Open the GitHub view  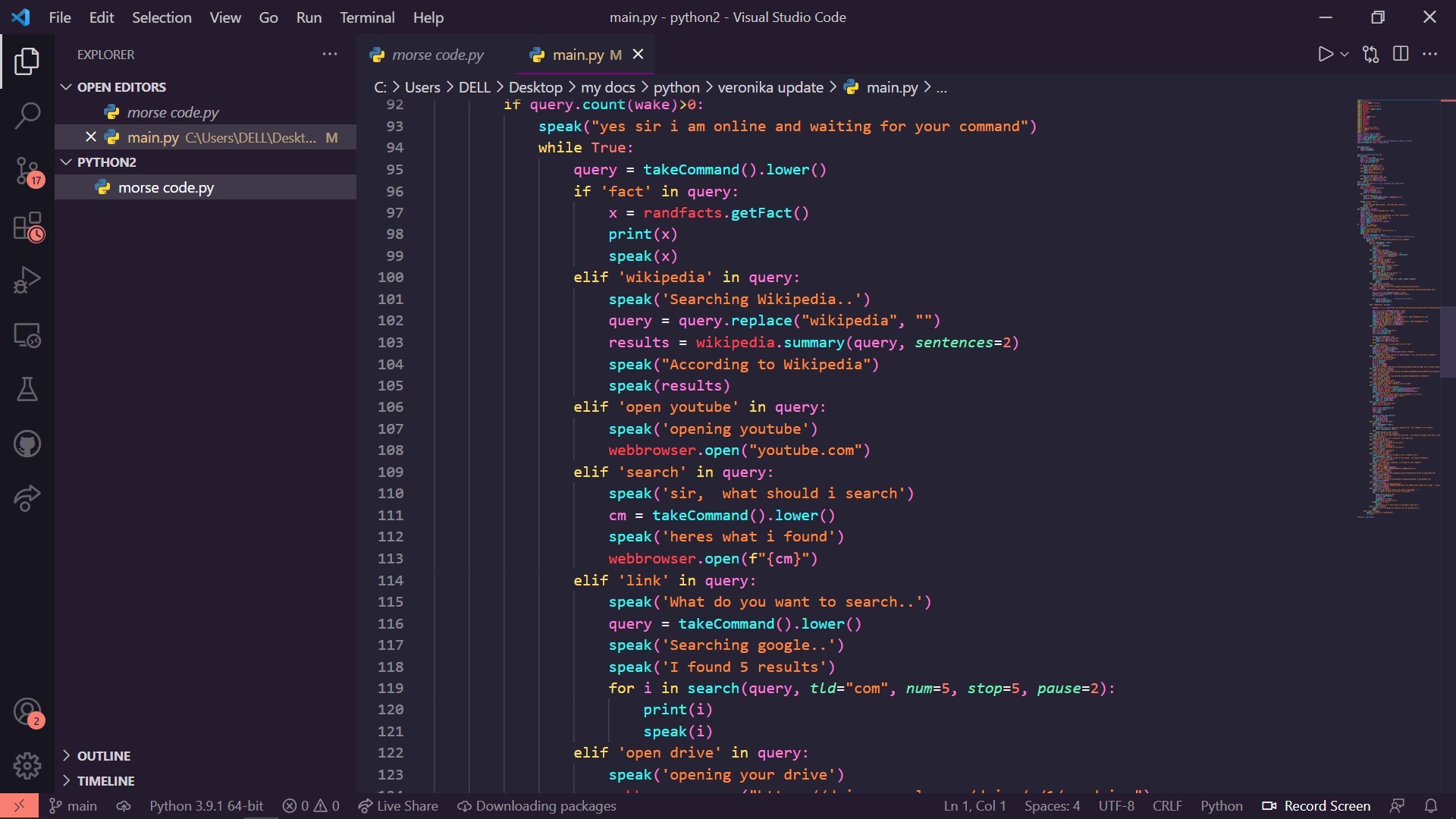27,444
